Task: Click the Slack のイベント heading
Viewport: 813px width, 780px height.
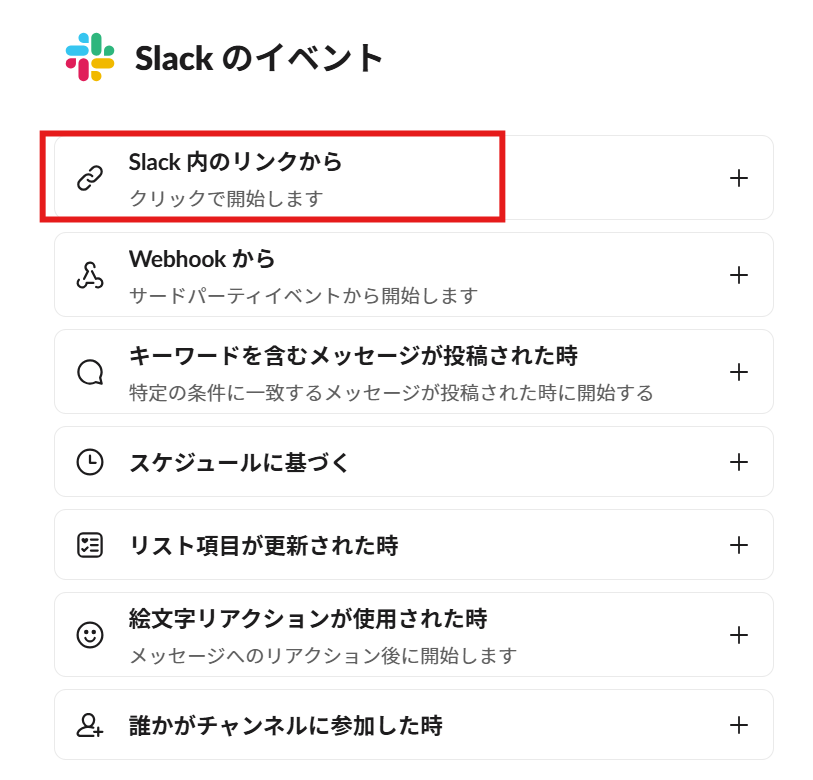Action: click(x=259, y=58)
